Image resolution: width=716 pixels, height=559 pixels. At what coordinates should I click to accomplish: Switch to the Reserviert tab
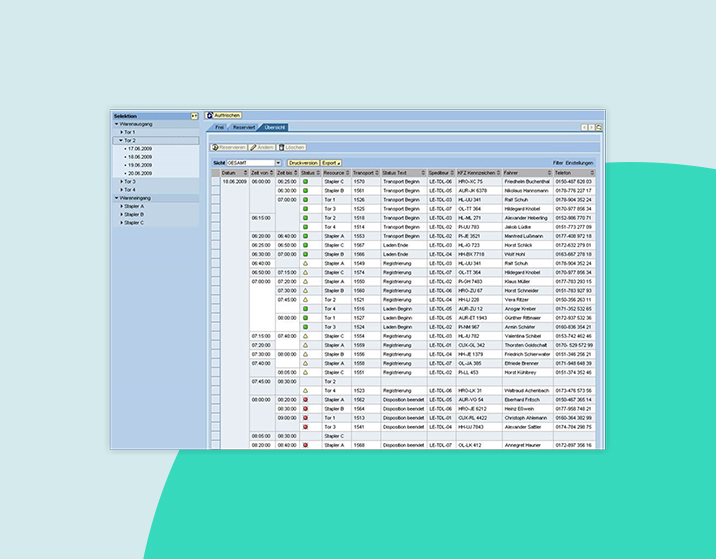pos(244,128)
